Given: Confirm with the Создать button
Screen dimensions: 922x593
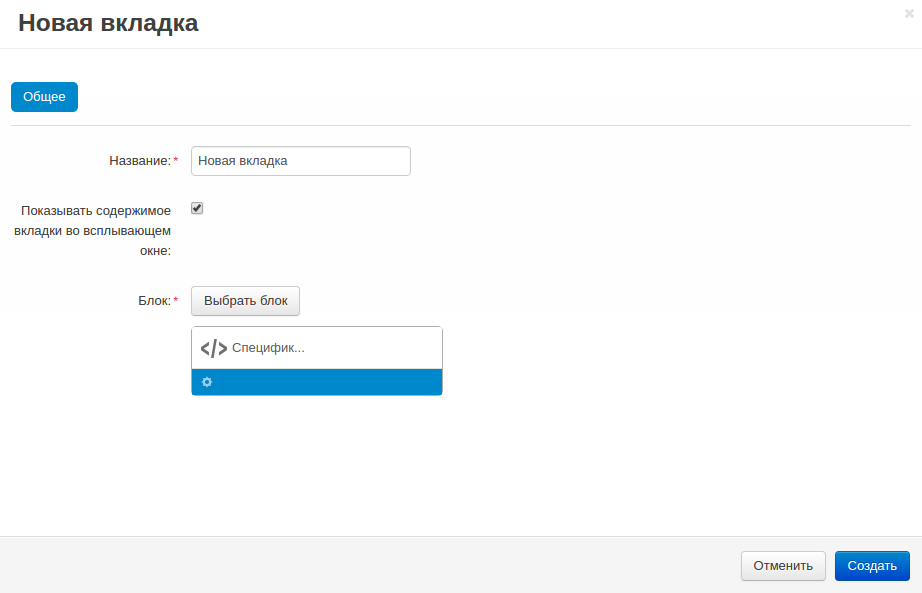Looking at the screenshot, I should pos(872,566).
